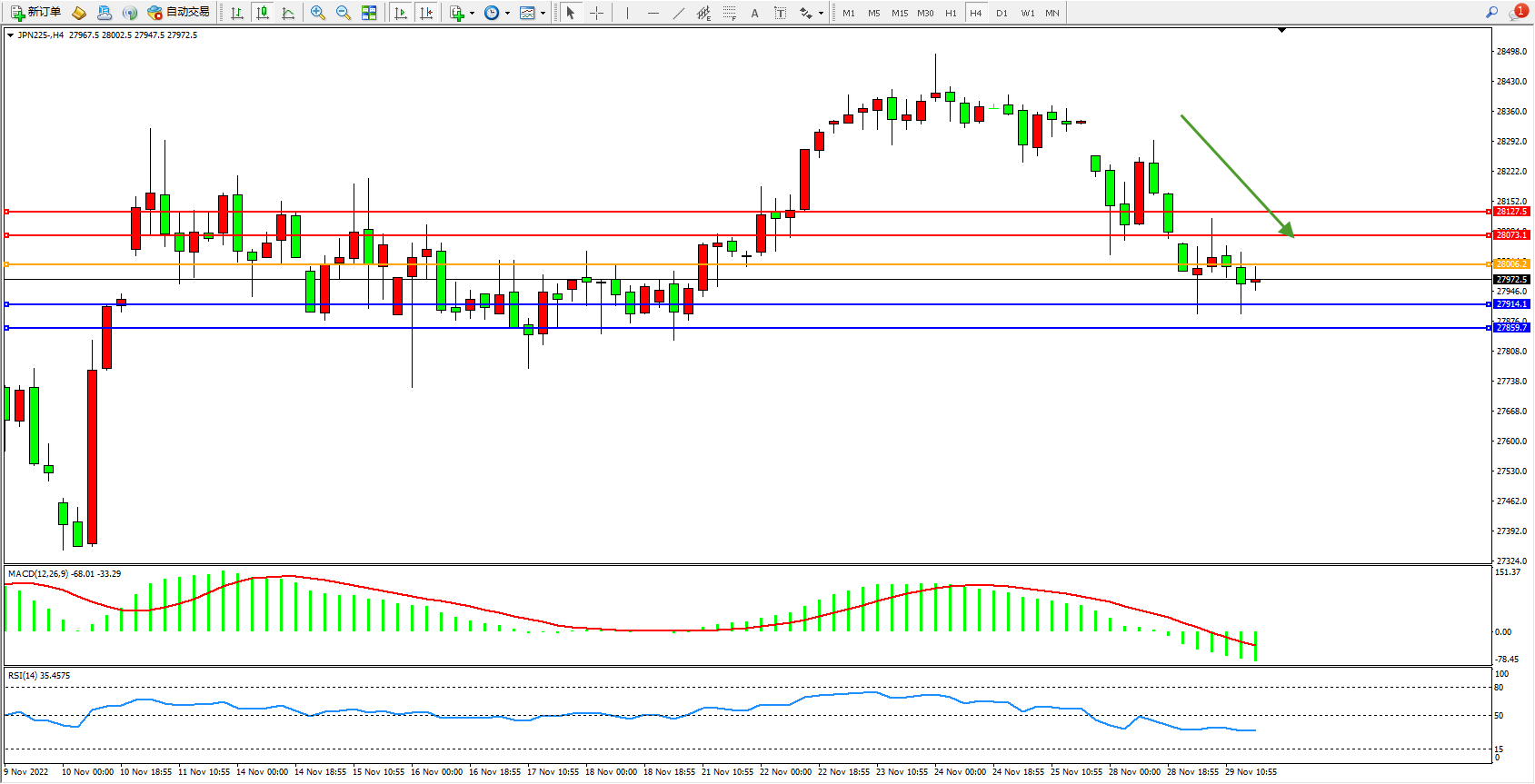Select candlestick chart mode

click(x=263, y=13)
